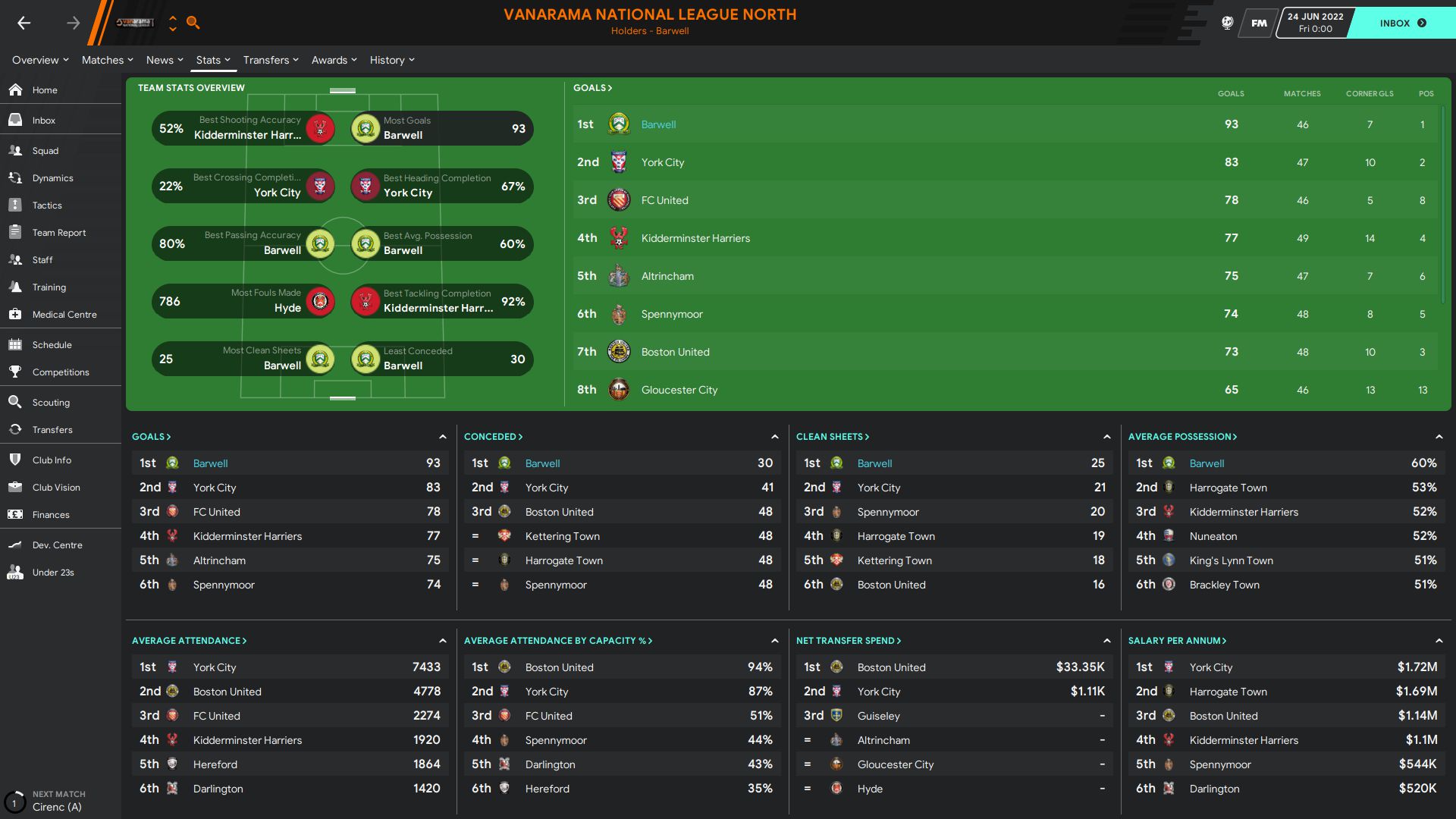Collapse the Net Transfer Spend panel
The image size is (1456, 819).
tap(1106, 641)
